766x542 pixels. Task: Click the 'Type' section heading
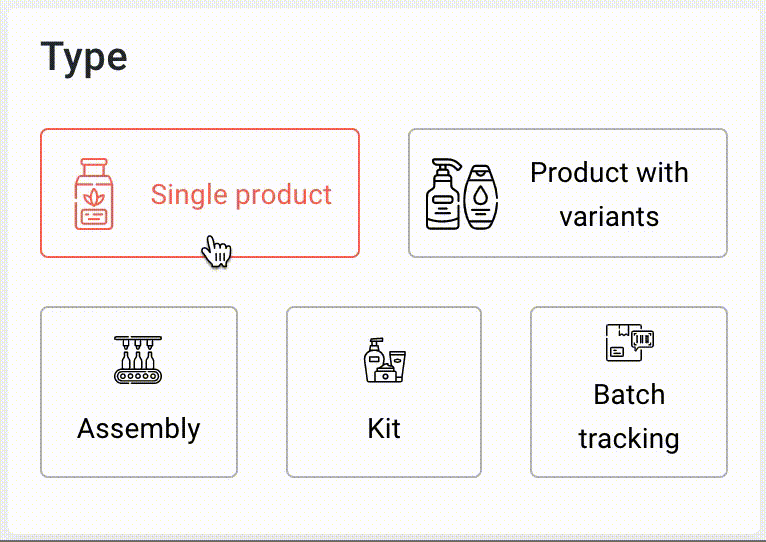[84, 58]
